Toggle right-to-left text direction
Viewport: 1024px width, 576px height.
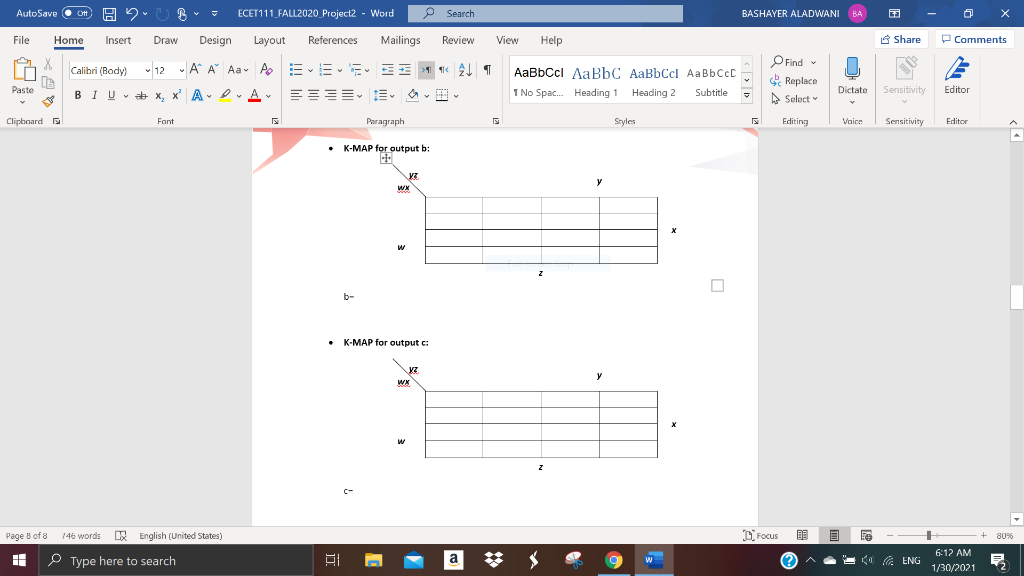[443, 70]
